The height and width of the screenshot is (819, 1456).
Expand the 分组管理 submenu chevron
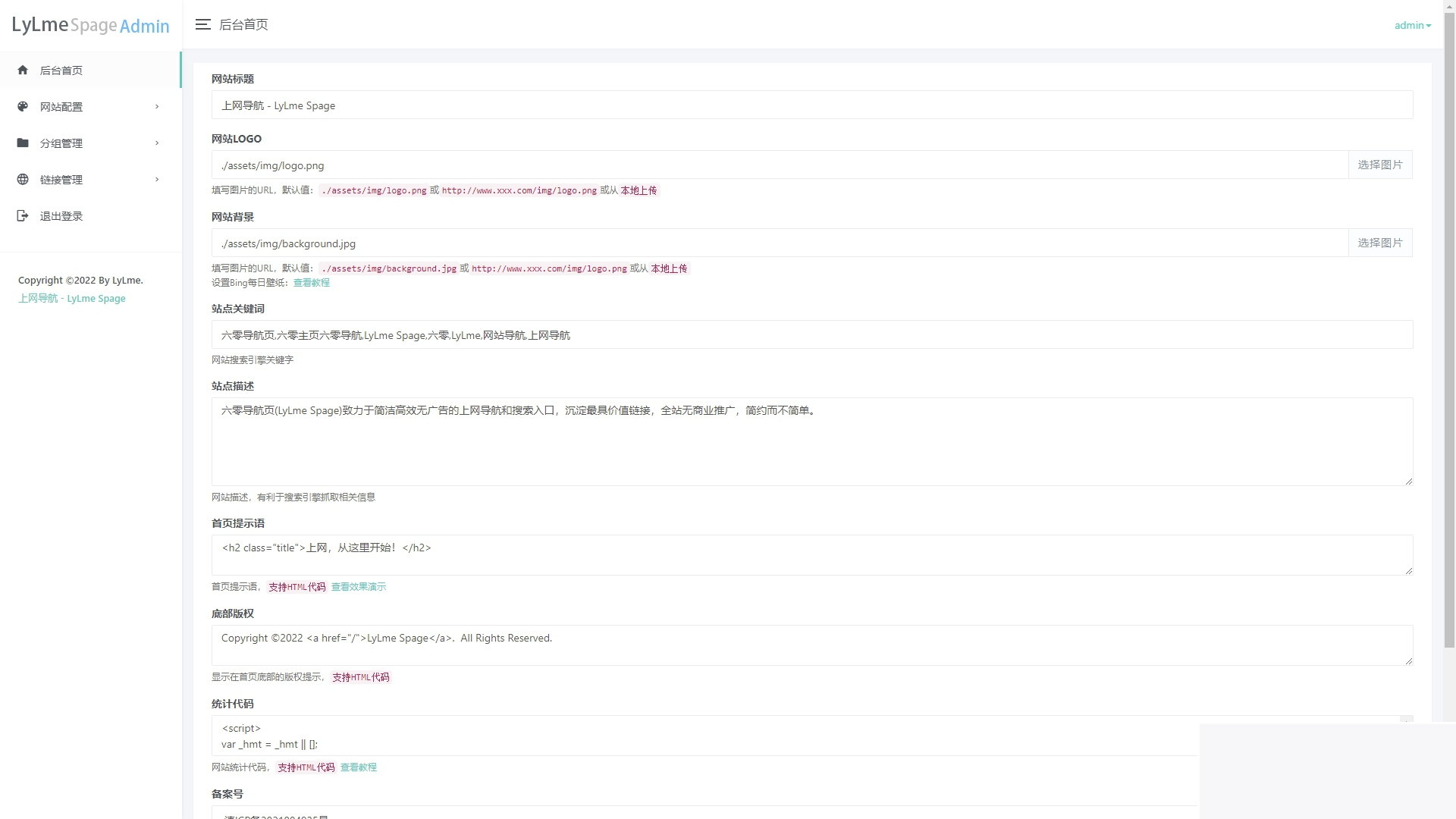click(157, 143)
